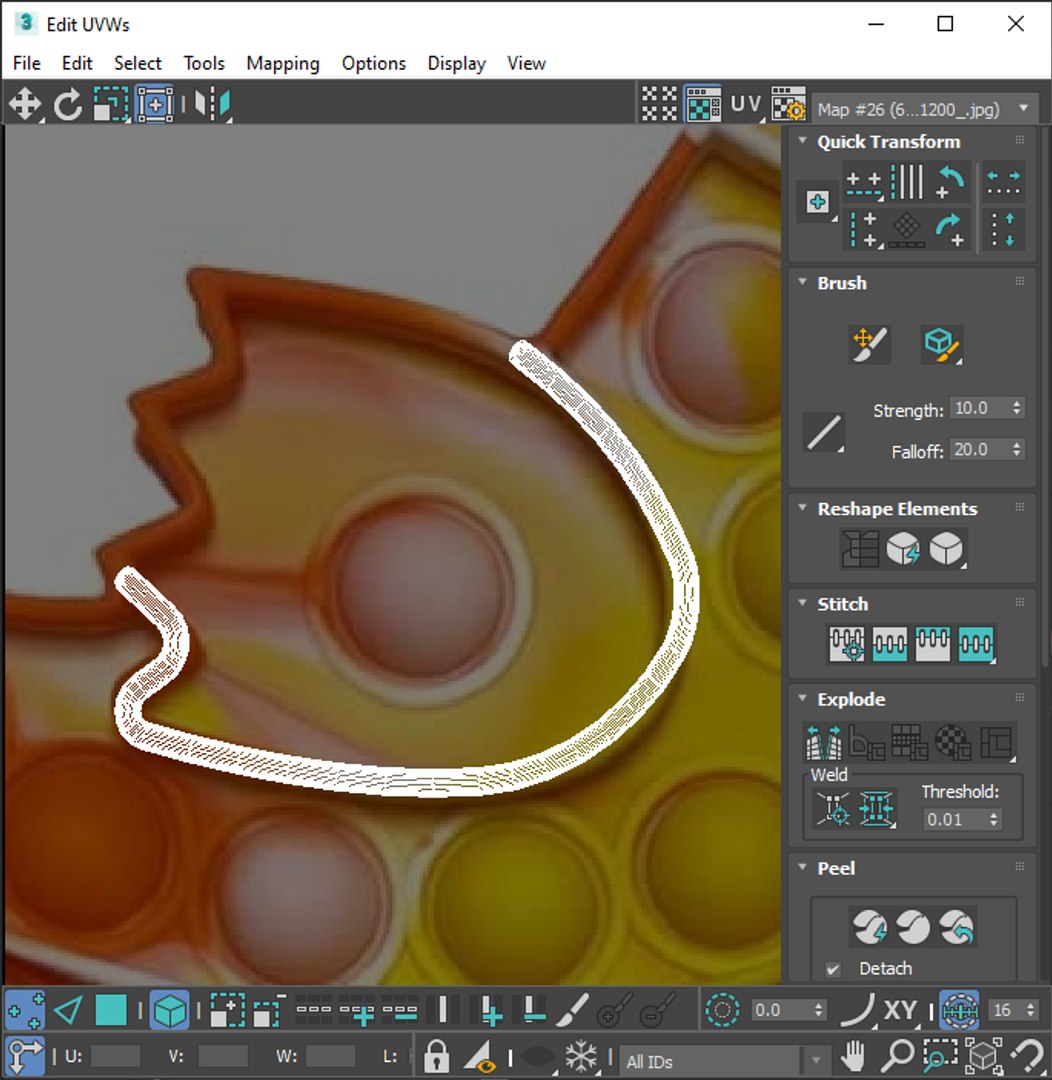Click Straighten Selection in Reshape Elements
The height and width of the screenshot is (1080, 1052).
[x=860, y=549]
